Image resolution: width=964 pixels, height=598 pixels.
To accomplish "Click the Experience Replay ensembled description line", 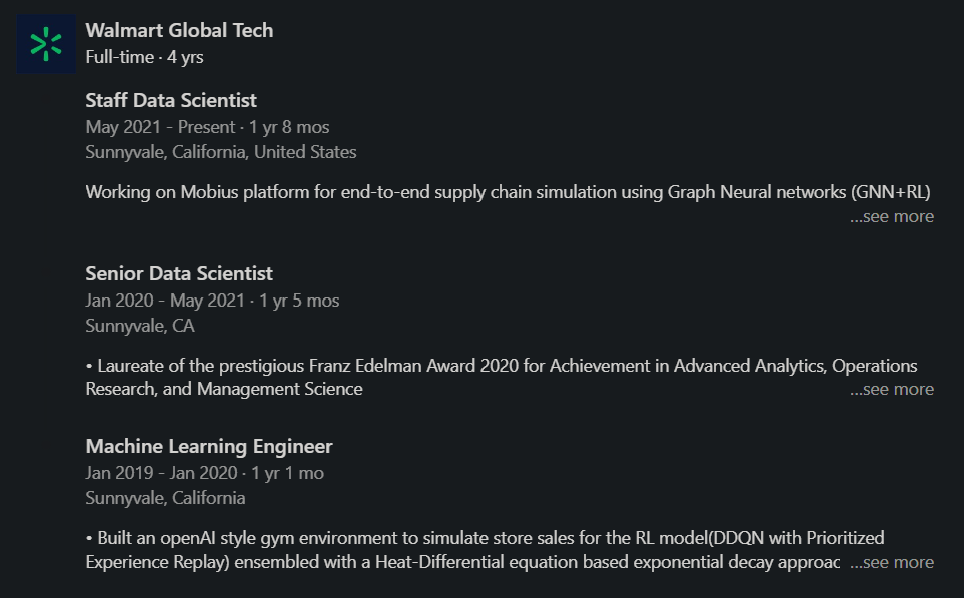I will tap(463, 562).
